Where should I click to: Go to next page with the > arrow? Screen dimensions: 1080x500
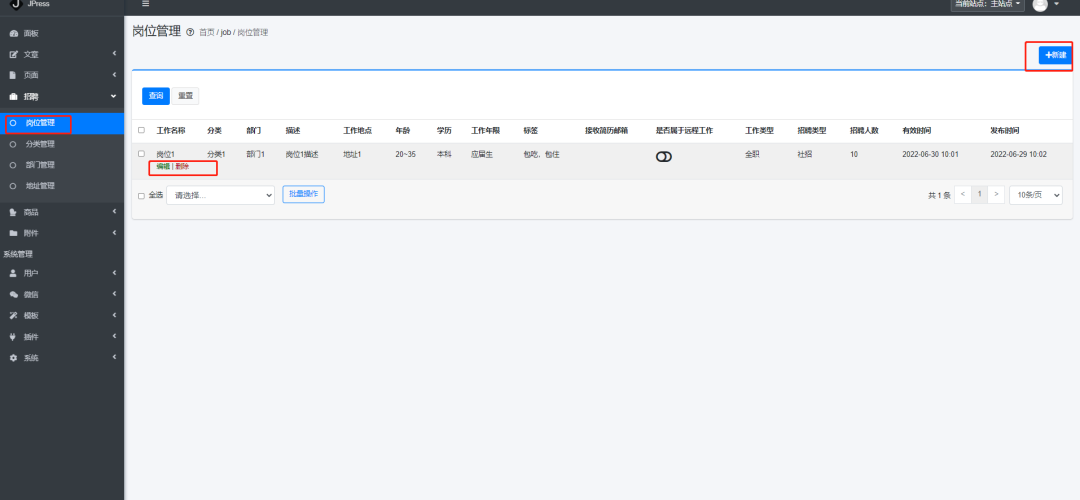tap(996, 195)
